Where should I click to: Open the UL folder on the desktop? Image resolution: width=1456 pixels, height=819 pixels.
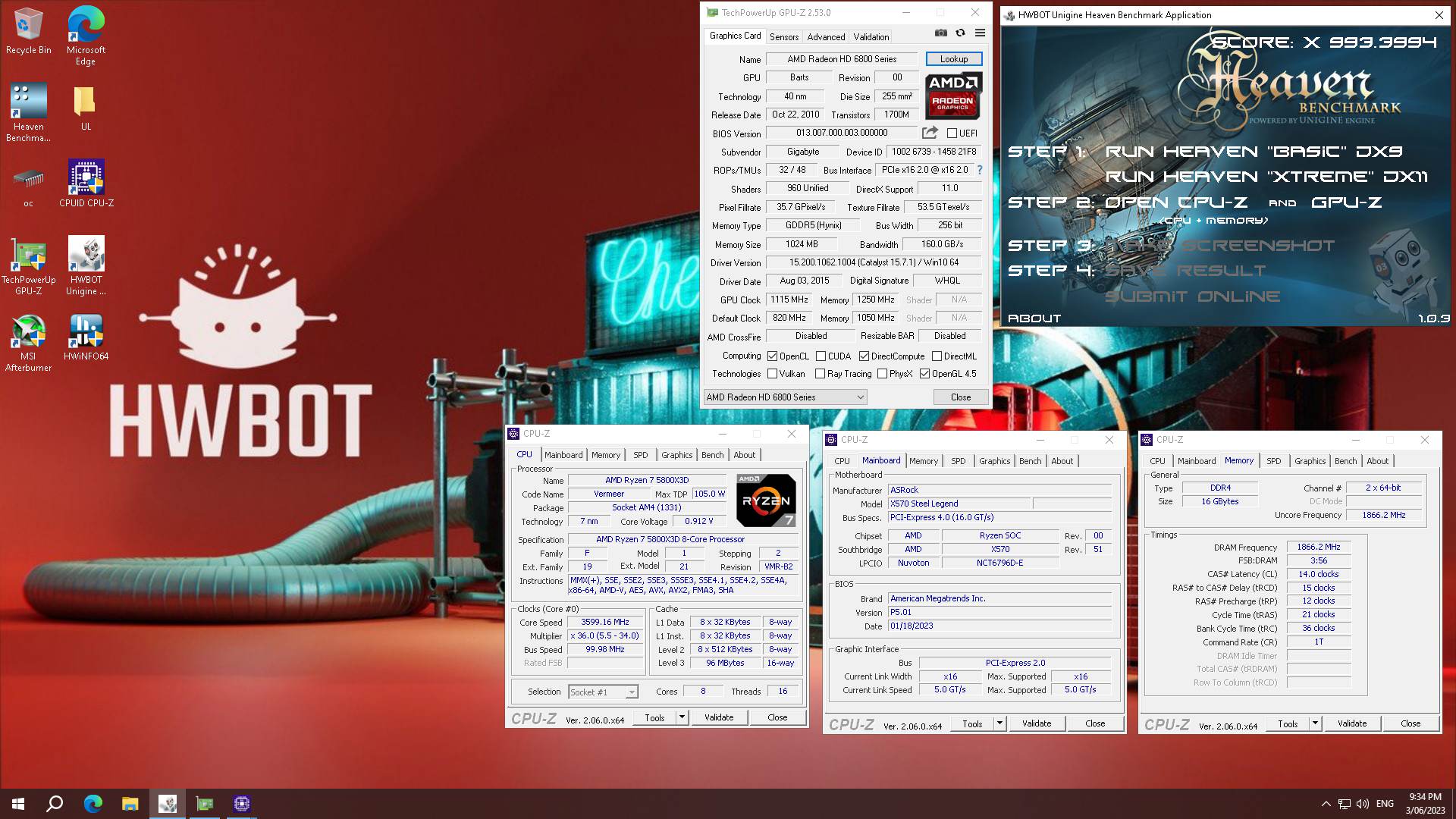pos(86,108)
